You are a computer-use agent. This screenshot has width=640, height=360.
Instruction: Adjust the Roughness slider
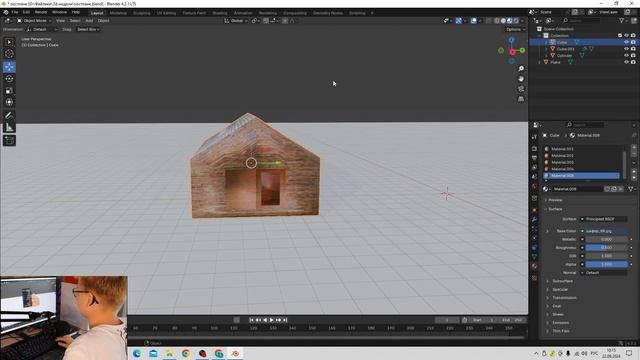pos(607,247)
